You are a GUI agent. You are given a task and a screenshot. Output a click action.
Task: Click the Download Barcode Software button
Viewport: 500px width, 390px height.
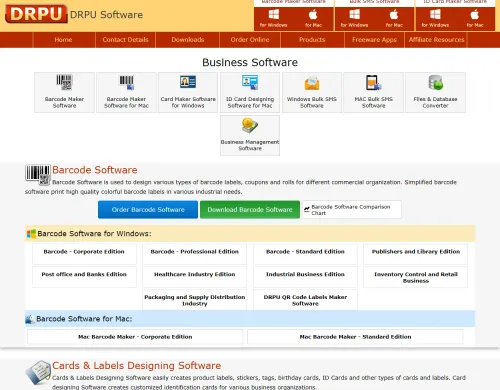[x=250, y=210]
